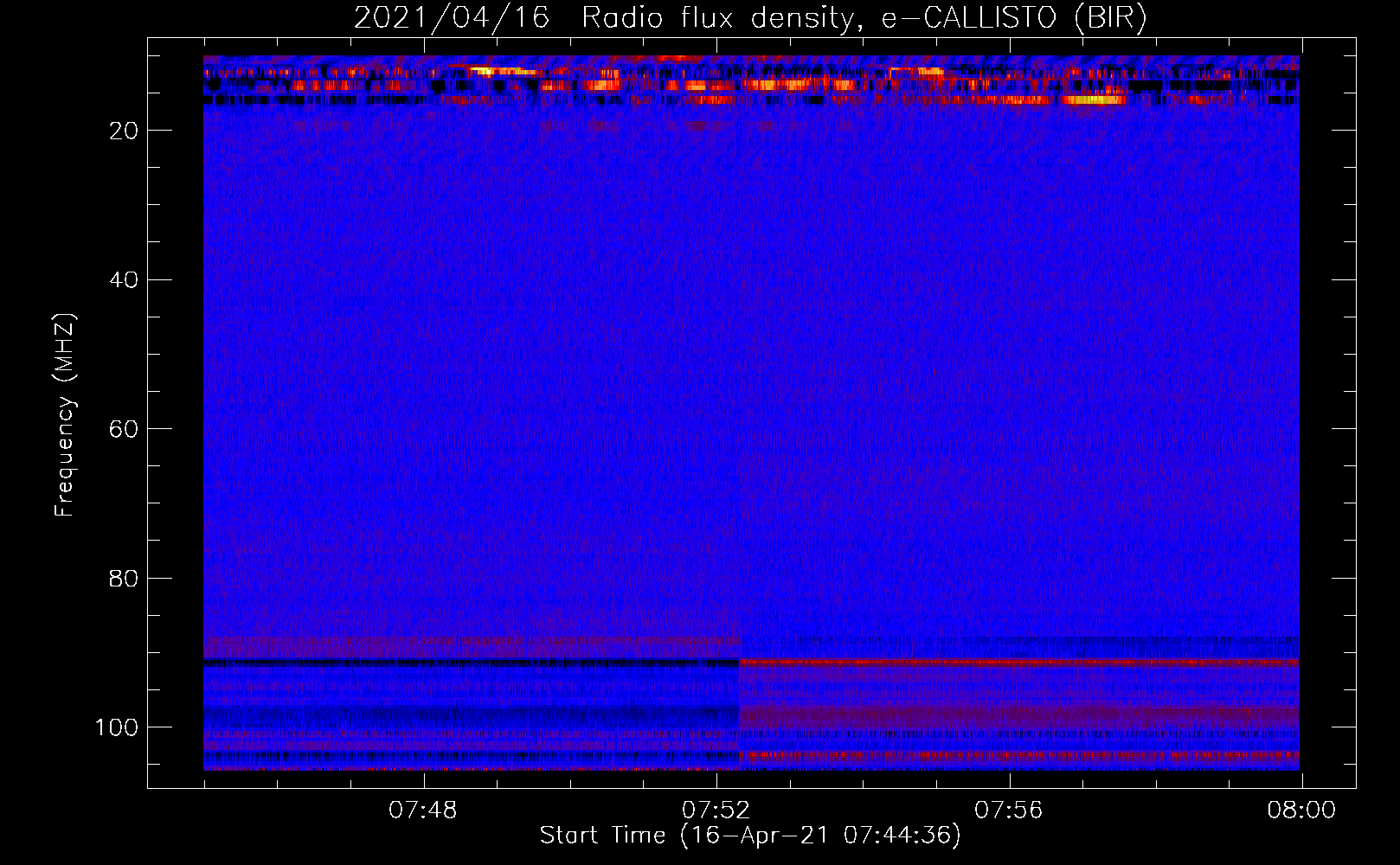
Task: Click the black horizontal line near 91 MHz
Action: (x=467, y=663)
